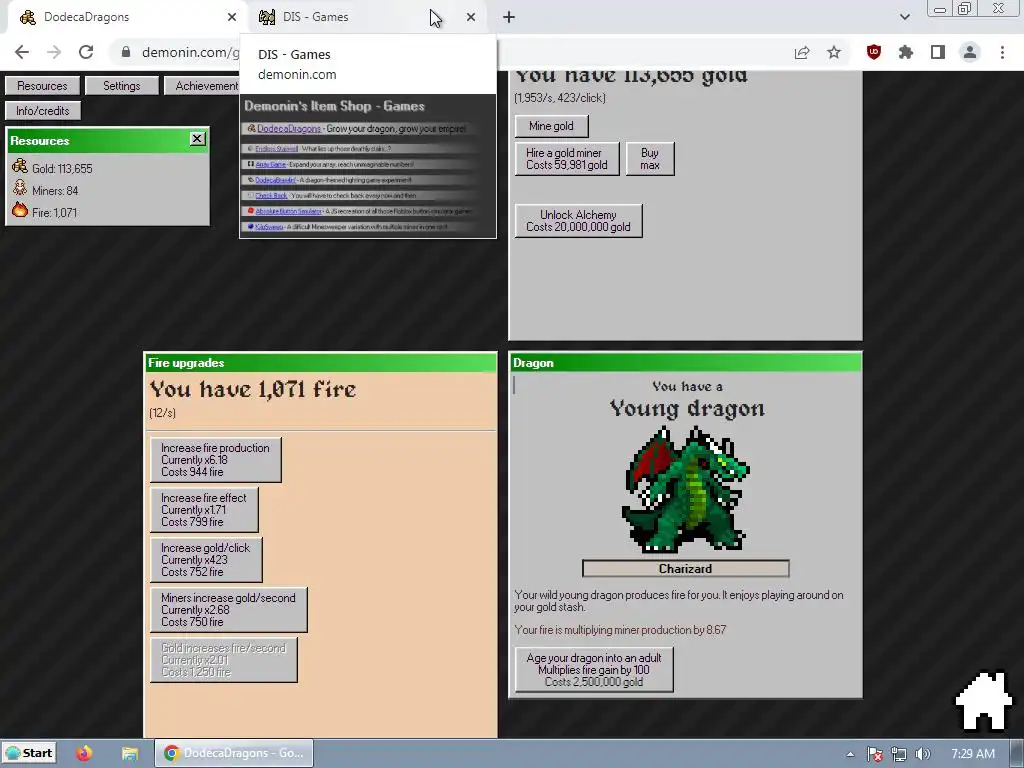The image size is (1024, 768).
Task: Go back to the previous page
Action: point(22,52)
